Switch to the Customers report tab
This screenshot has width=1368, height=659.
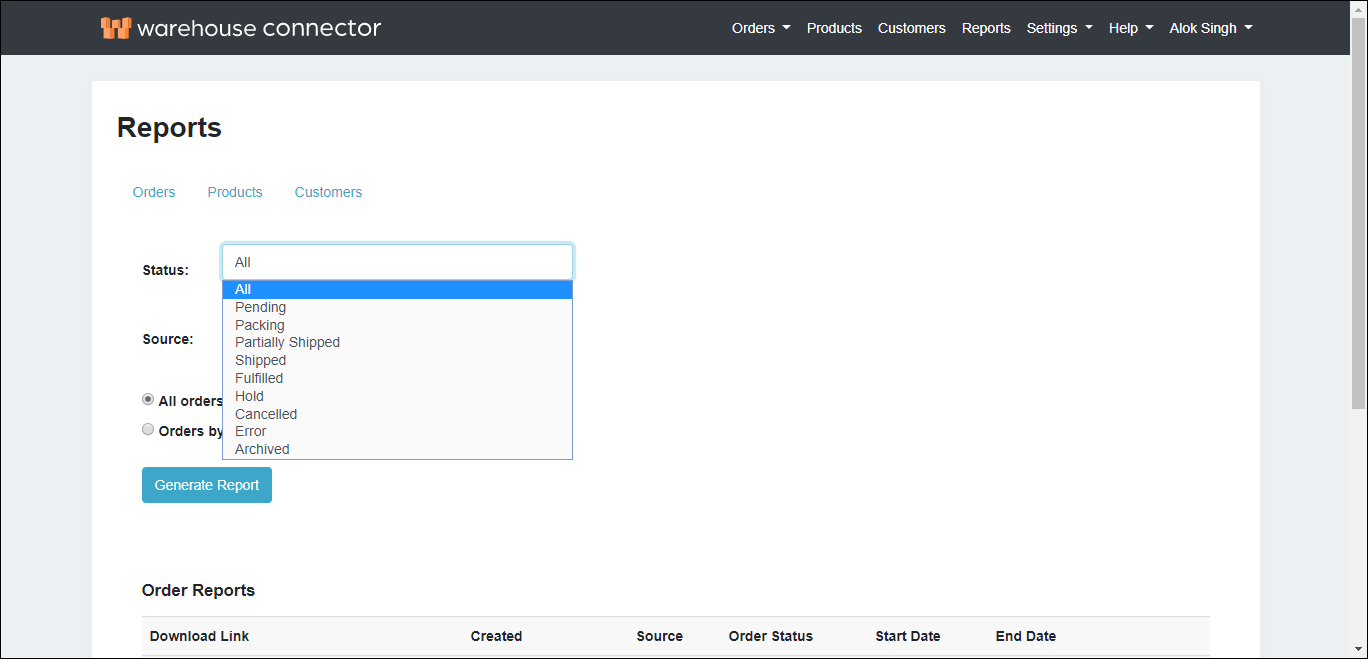(328, 192)
